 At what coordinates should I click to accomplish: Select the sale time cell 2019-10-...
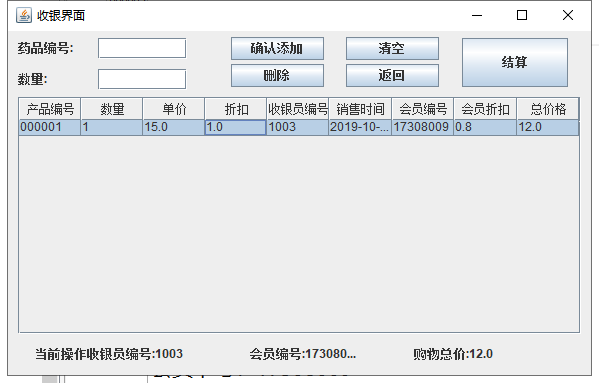tap(360, 127)
